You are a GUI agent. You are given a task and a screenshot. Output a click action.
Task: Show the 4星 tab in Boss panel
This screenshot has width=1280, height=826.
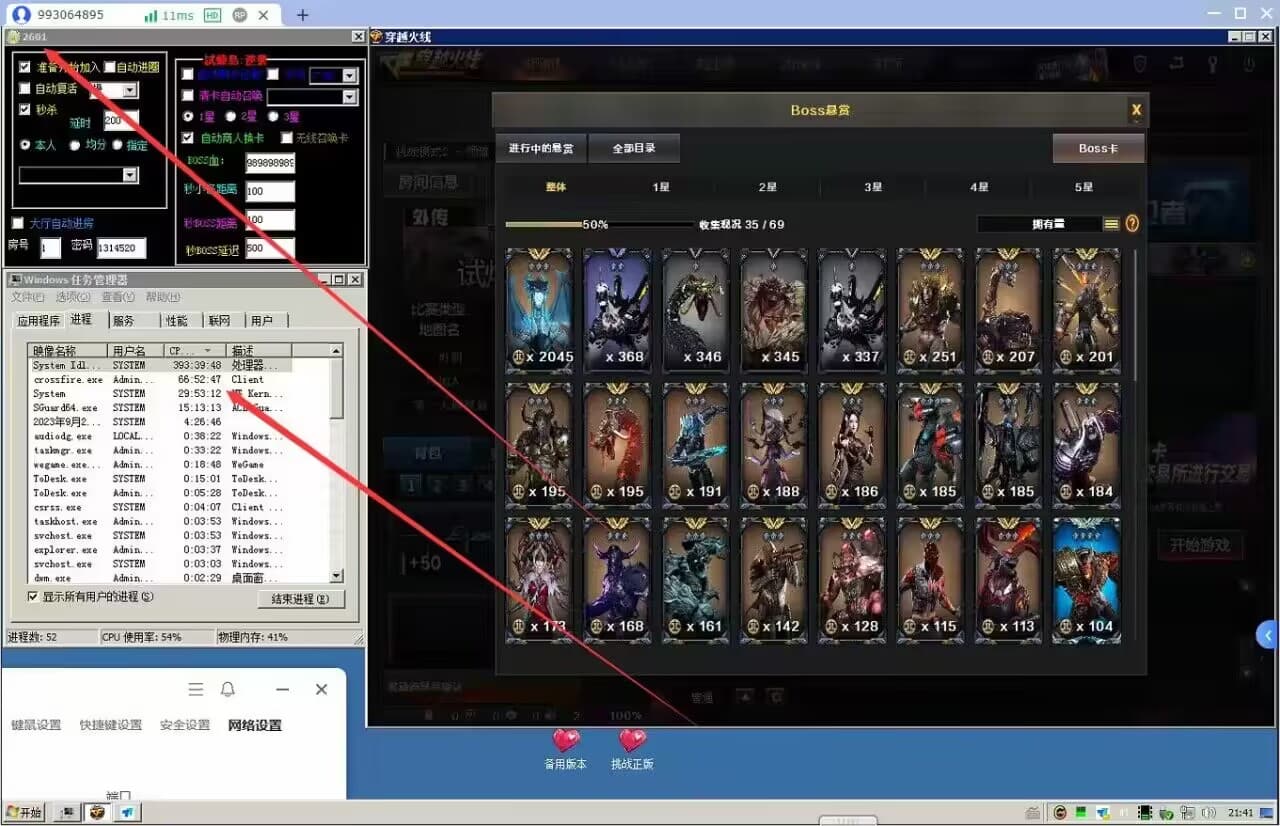pos(979,187)
